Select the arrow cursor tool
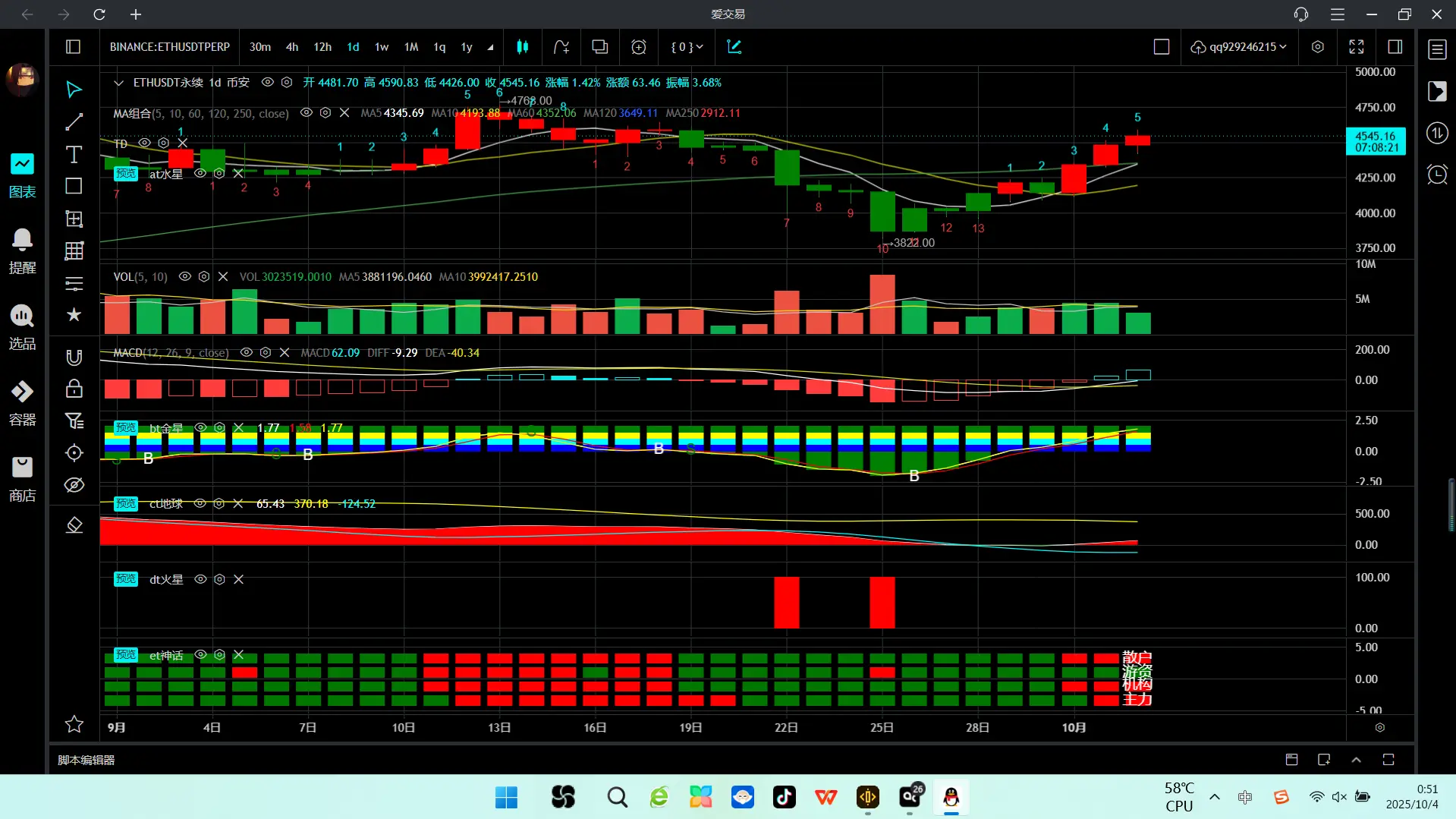This screenshot has height=819, width=1456. (74, 90)
